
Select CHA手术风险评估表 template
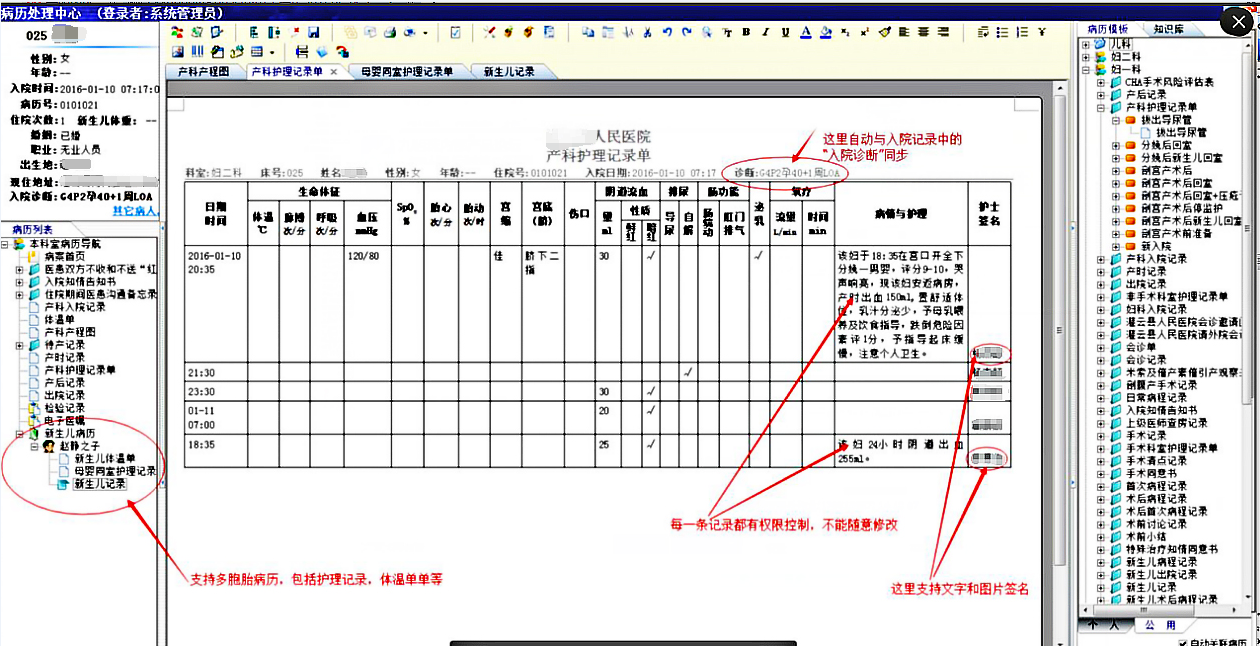click(x=1169, y=82)
